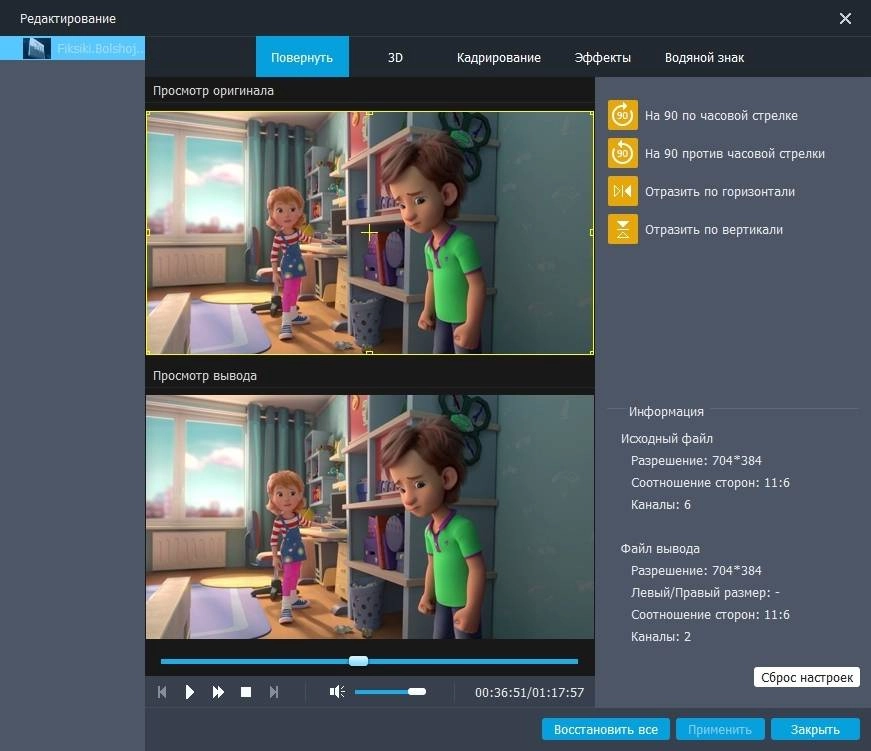The image size is (871, 751).
Task: Click 'Отразить по вертикали' label
Action: tap(713, 229)
